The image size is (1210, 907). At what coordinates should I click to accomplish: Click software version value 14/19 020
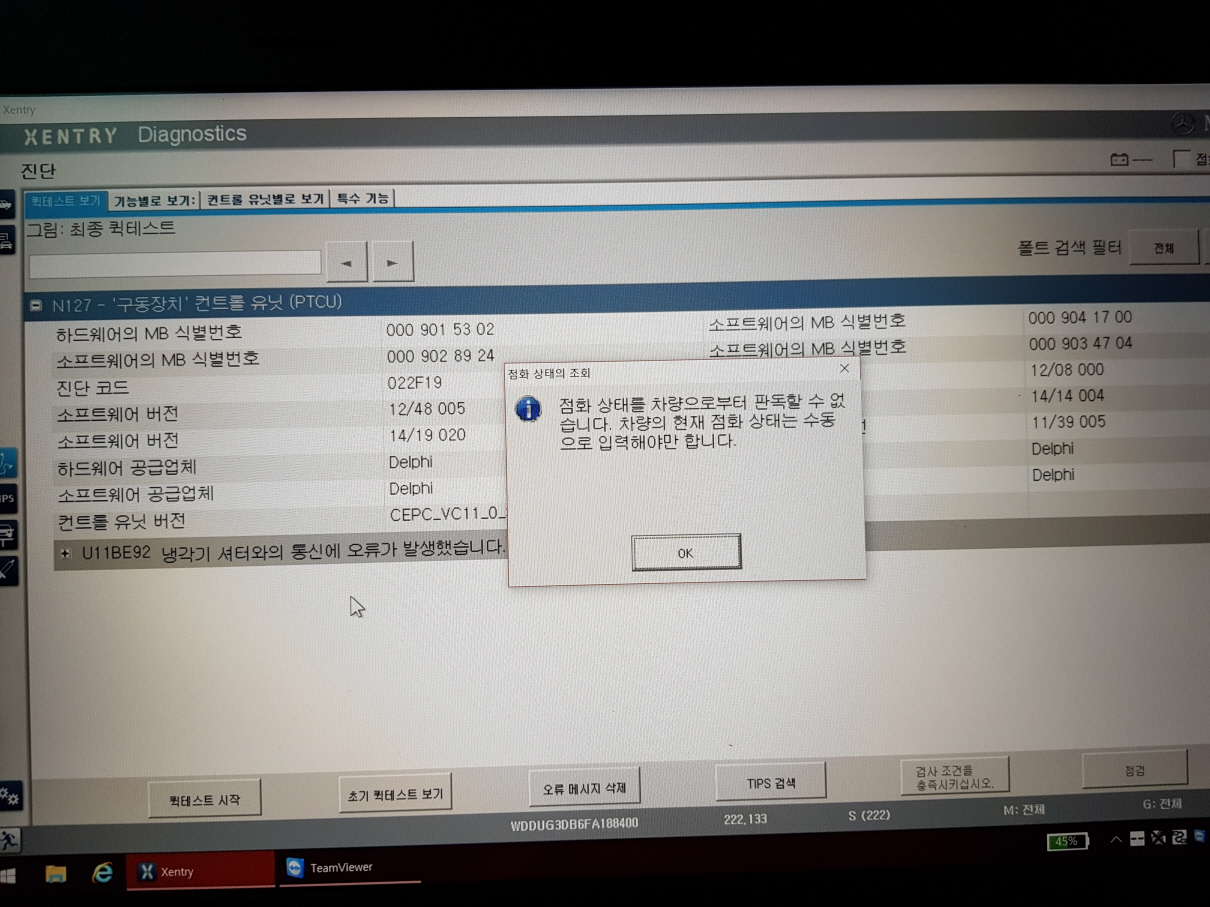coord(427,436)
